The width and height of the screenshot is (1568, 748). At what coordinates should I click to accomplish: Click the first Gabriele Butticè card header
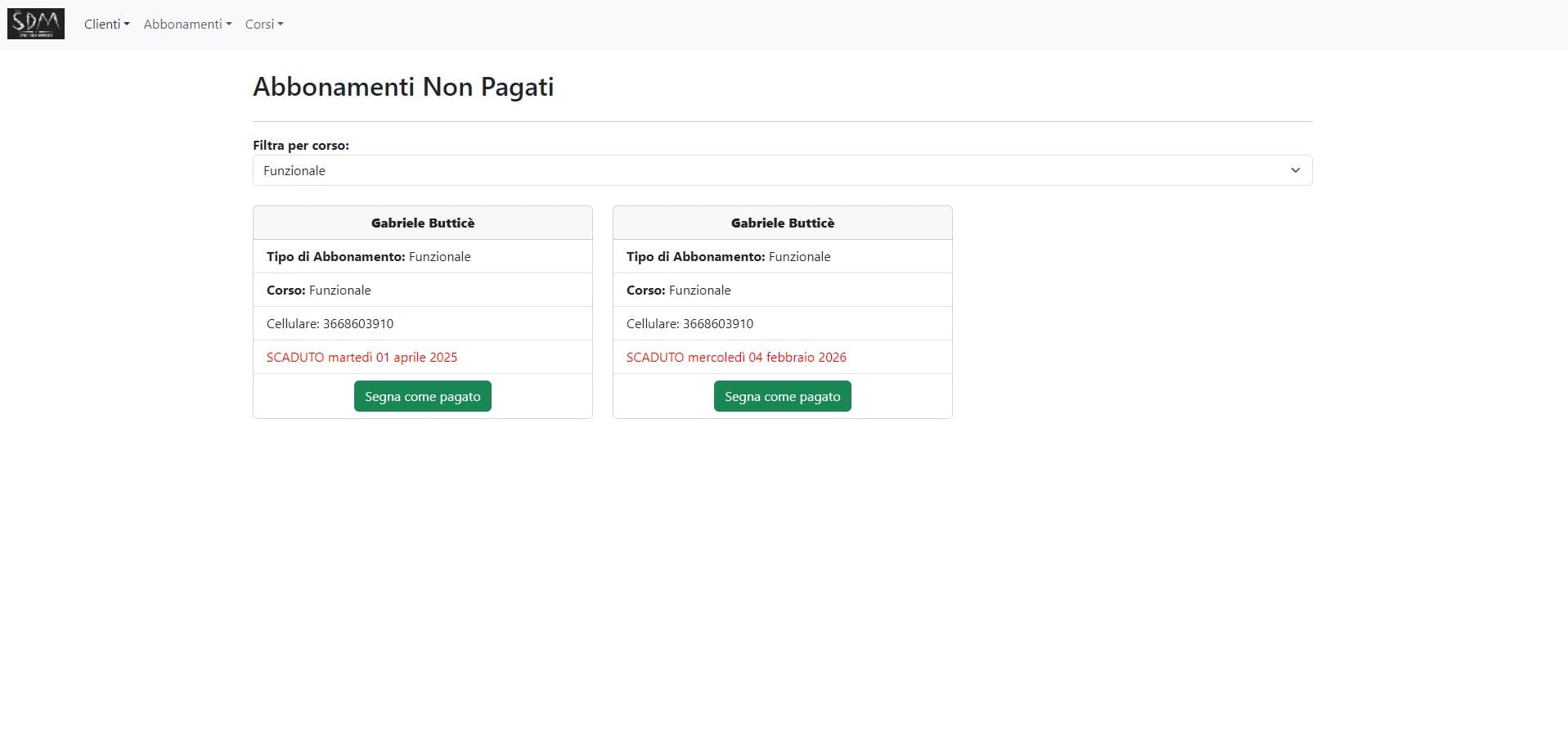click(422, 222)
